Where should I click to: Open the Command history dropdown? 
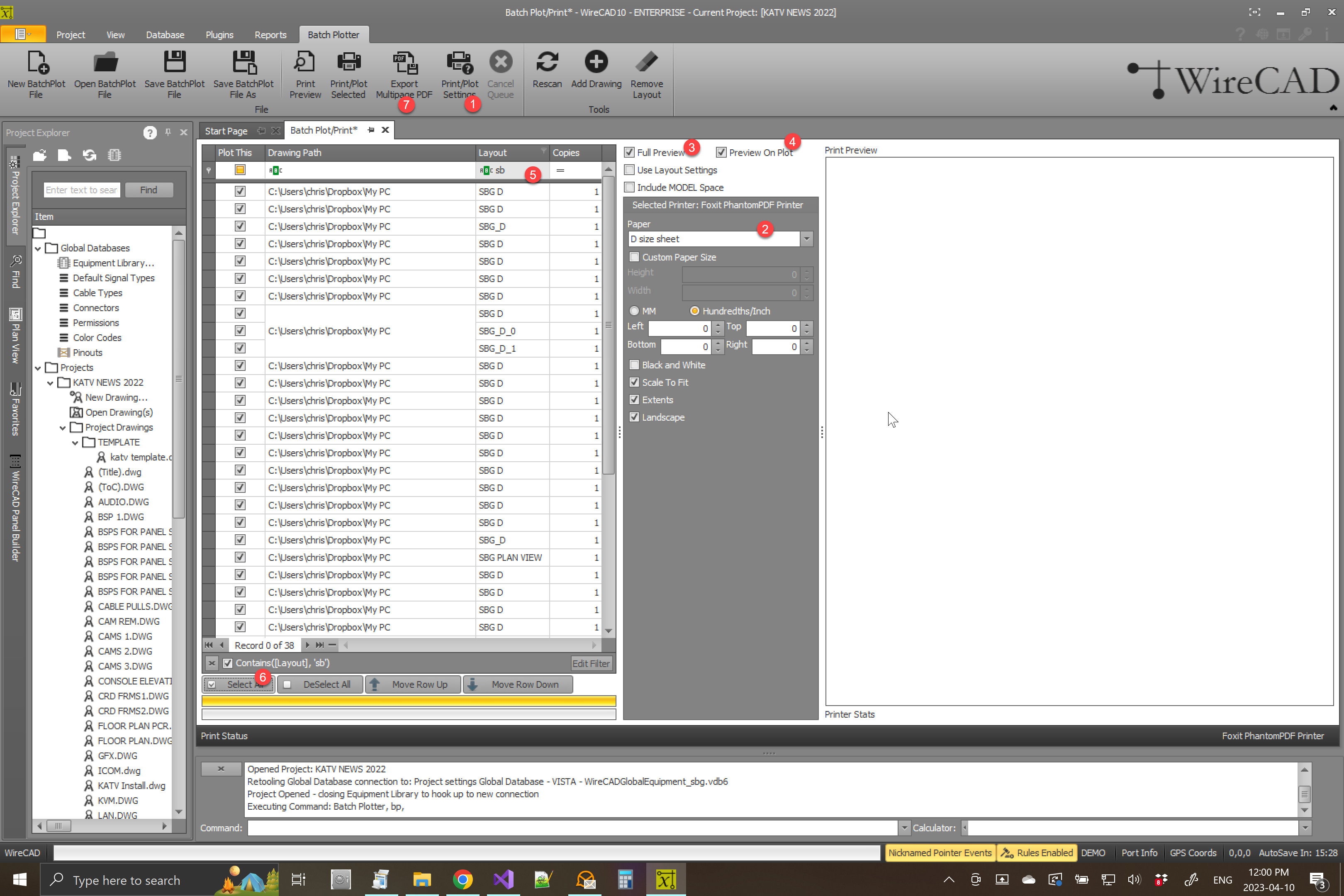pos(904,828)
